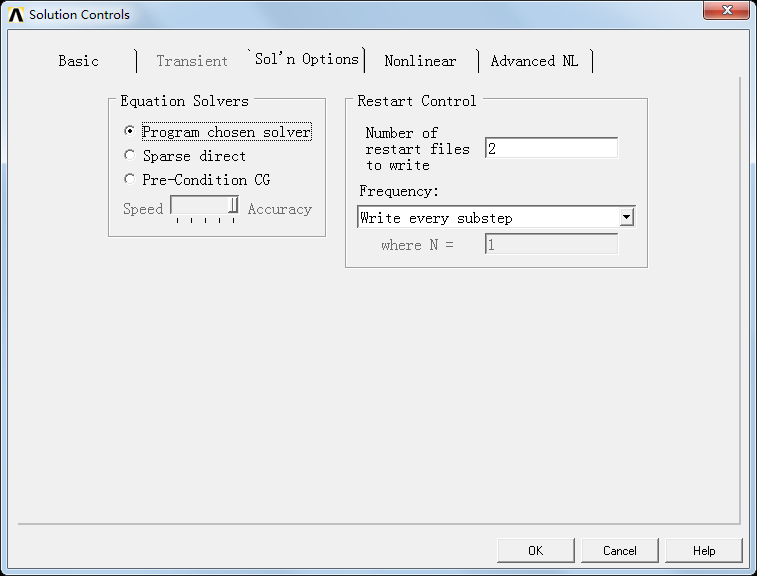Click the Cancel button
This screenshot has height=576, width=757.
coord(620,550)
